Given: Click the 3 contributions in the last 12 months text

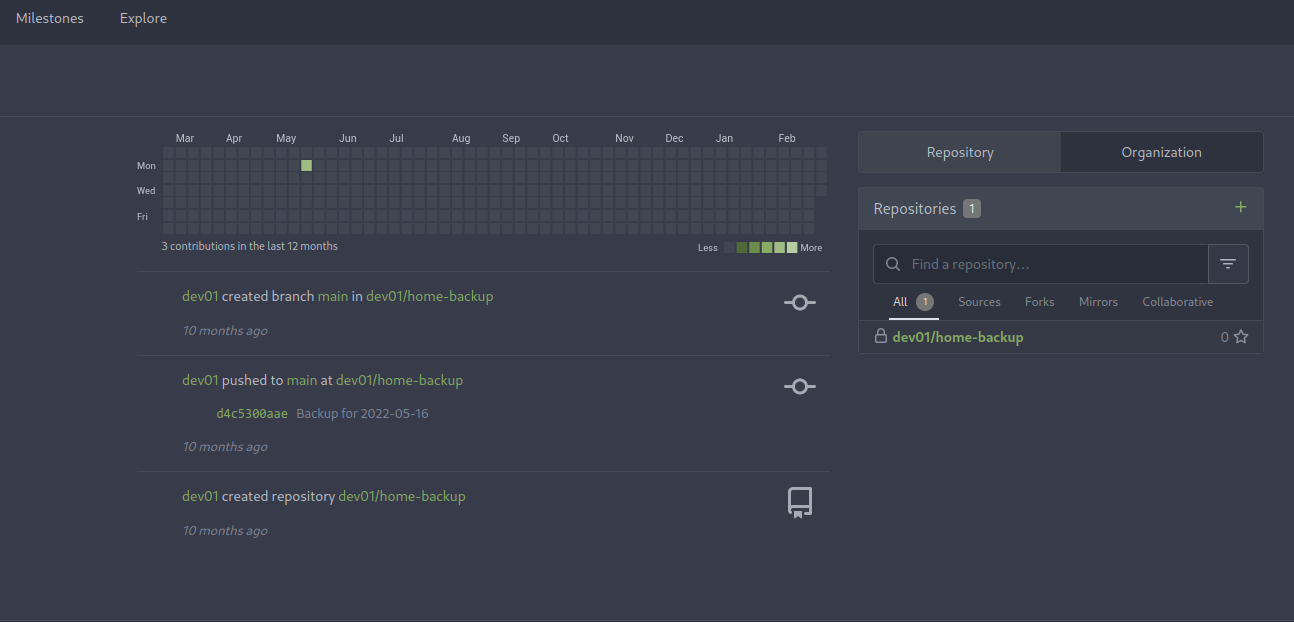Looking at the screenshot, I should [250, 246].
